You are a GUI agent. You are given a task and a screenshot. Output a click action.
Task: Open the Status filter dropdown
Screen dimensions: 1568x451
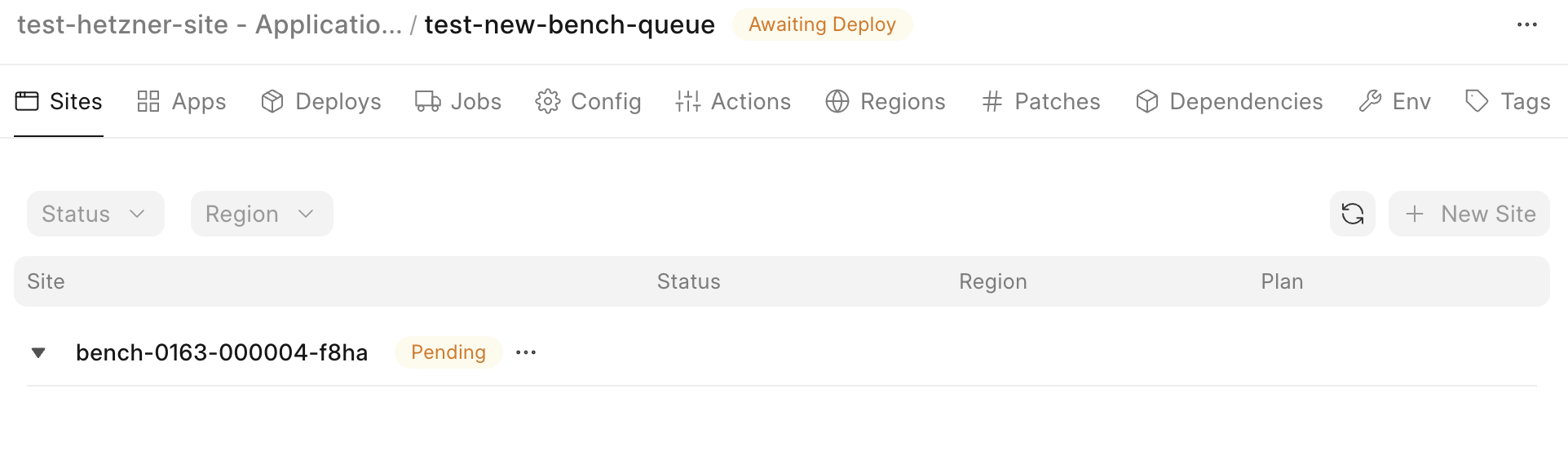tap(95, 214)
